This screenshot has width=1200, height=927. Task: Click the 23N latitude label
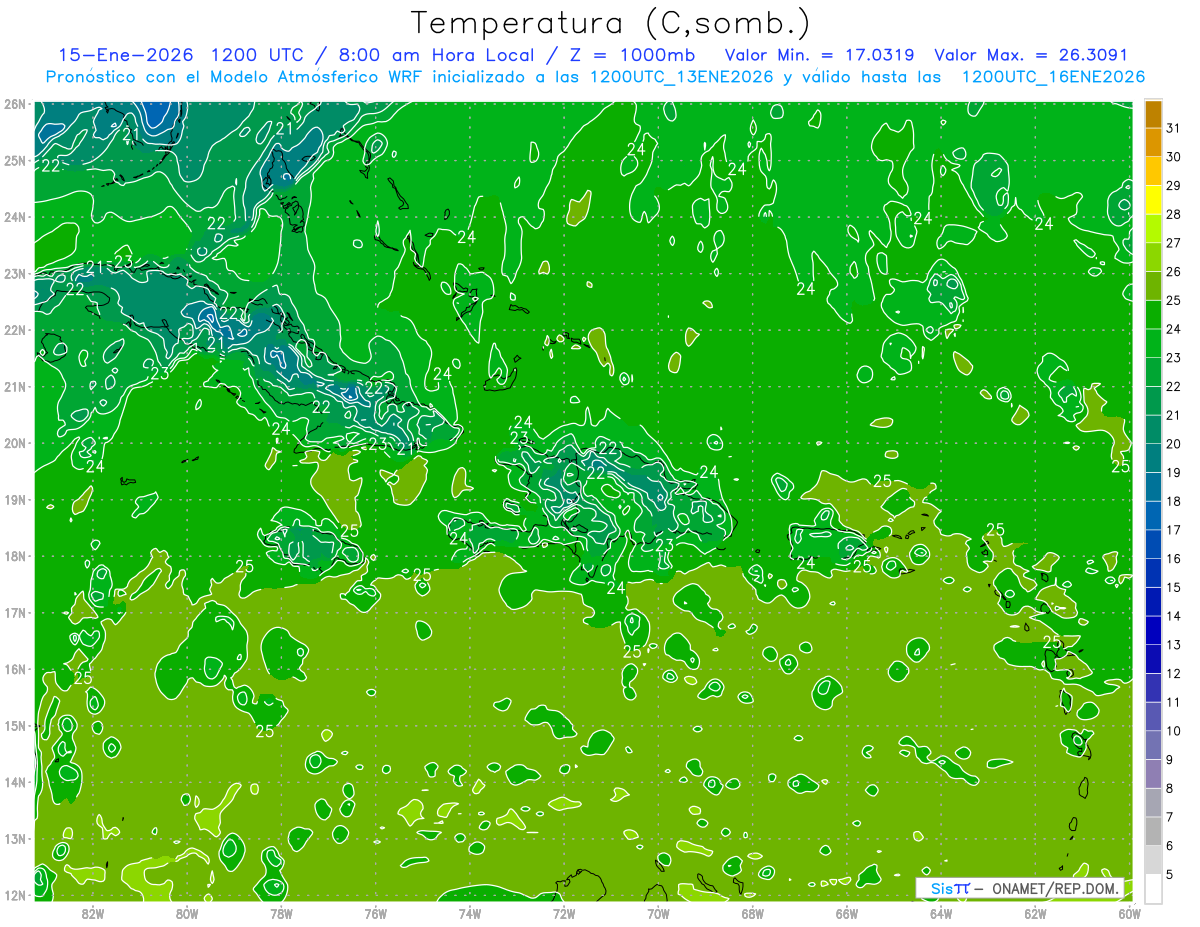[x=15, y=273]
